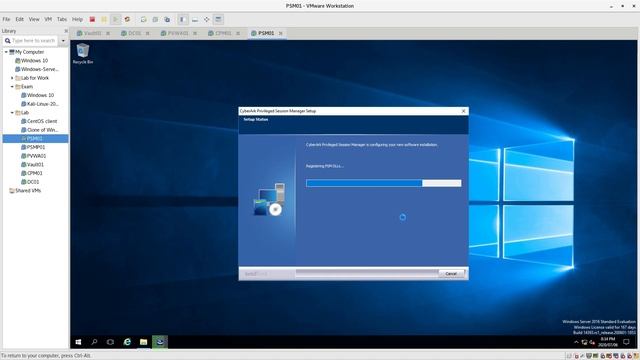Select Windows-Serve... VM in Library
This screenshot has height=360, width=640.
(37, 69)
